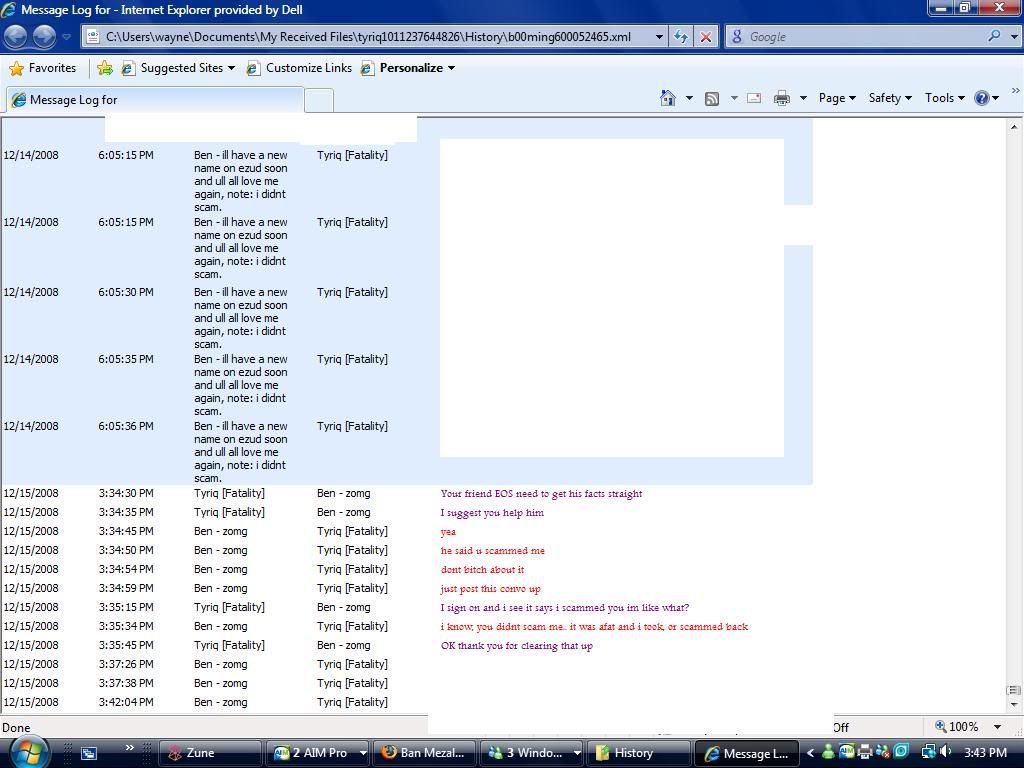The width and height of the screenshot is (1024, 768).
Task: Click the Read Mail envelope icon
Action: coord(754,98)
